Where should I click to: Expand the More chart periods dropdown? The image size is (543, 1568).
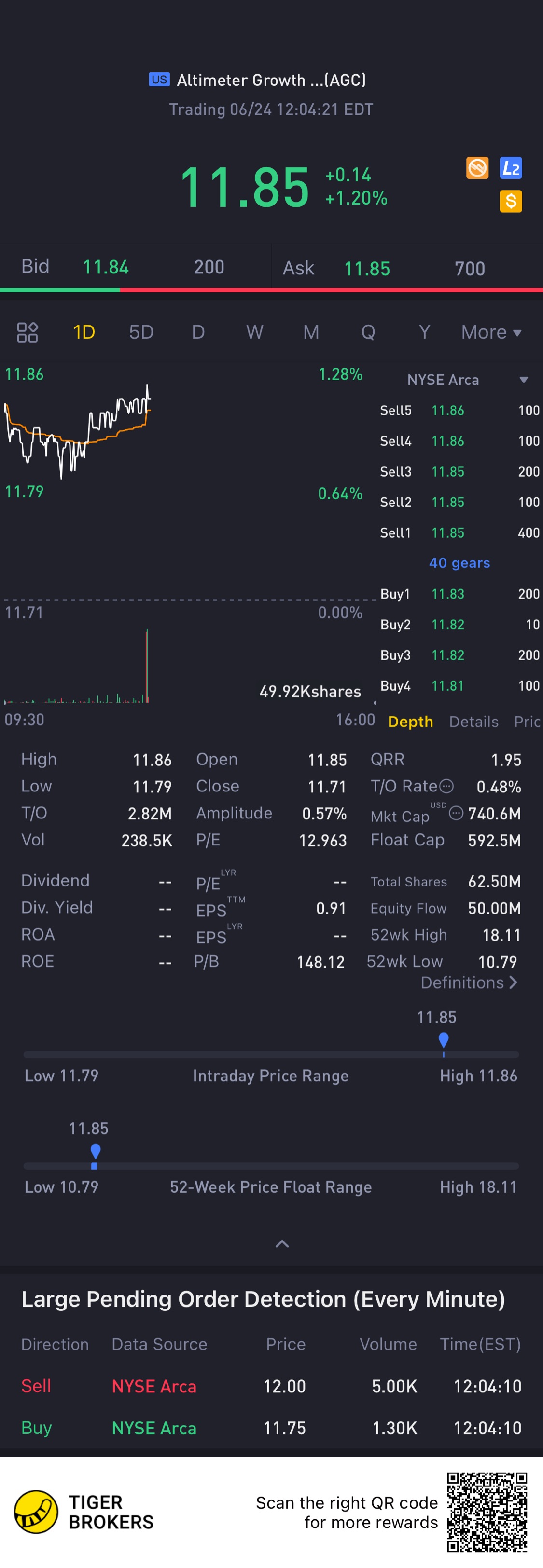[x=491, y=332]
